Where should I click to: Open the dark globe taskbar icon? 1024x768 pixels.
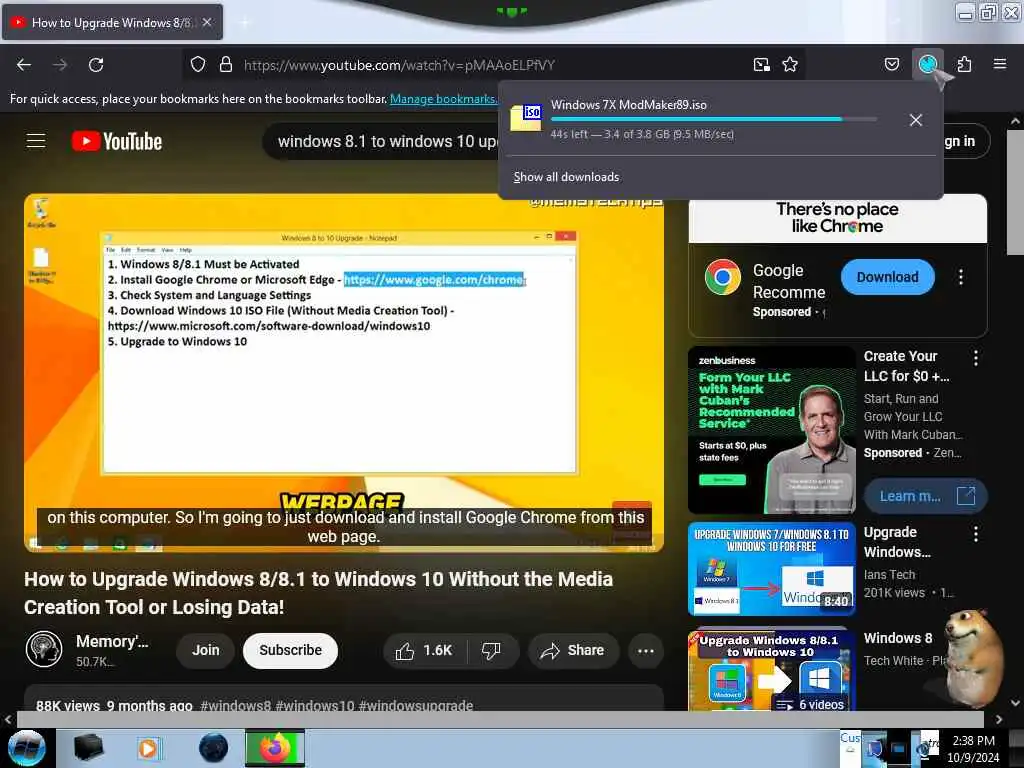213,748
